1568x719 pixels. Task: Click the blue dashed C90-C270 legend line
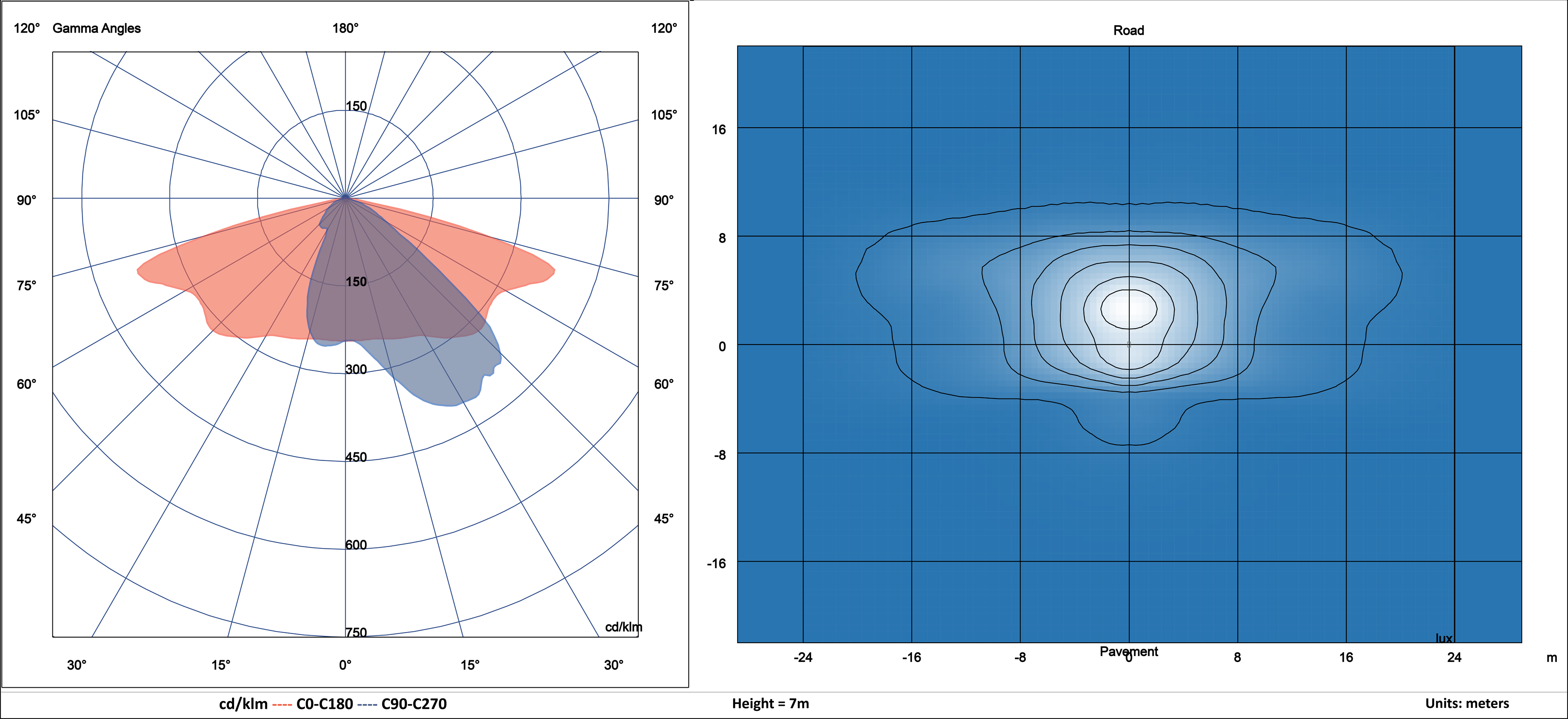coord(367,704)
